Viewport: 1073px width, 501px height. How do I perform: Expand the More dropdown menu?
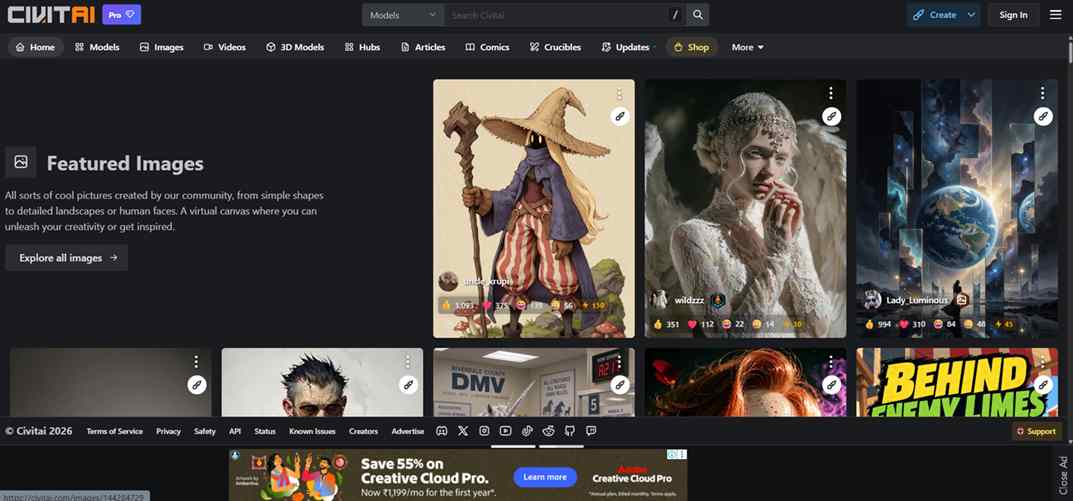point(747,47)
